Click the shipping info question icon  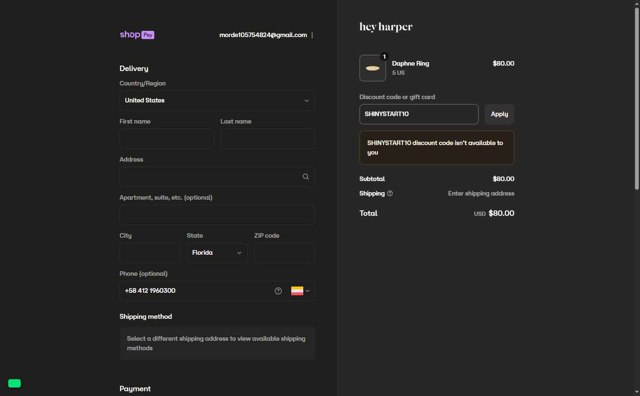coord(390,194)
